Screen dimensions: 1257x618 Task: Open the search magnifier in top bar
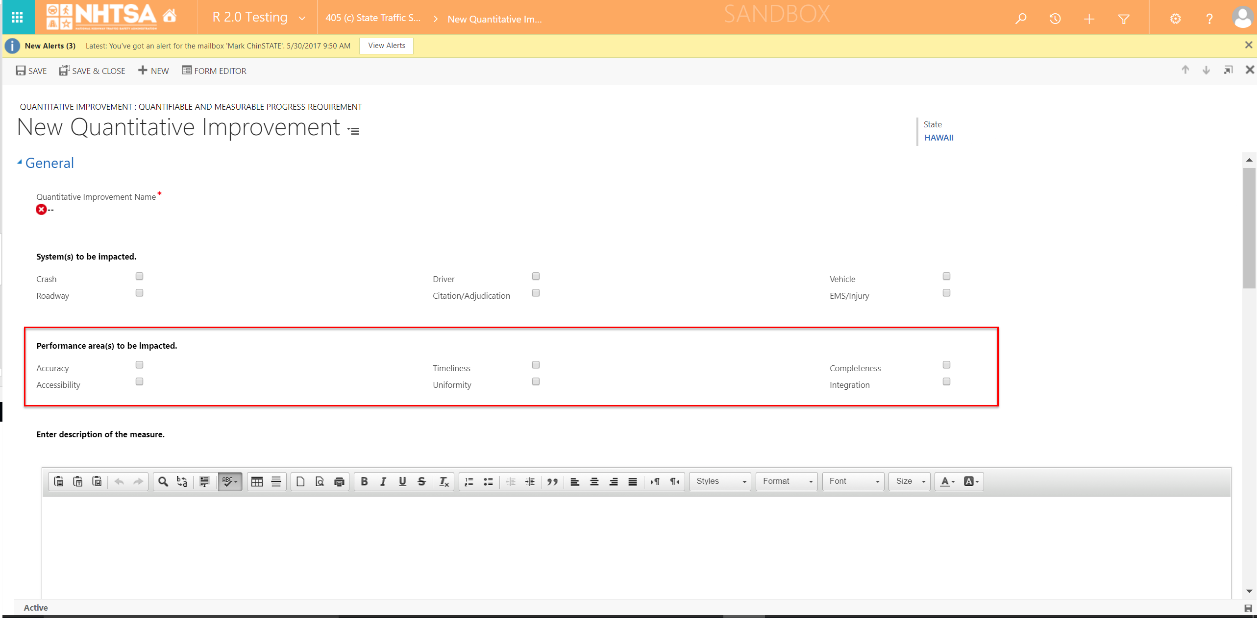(1021, 18)
